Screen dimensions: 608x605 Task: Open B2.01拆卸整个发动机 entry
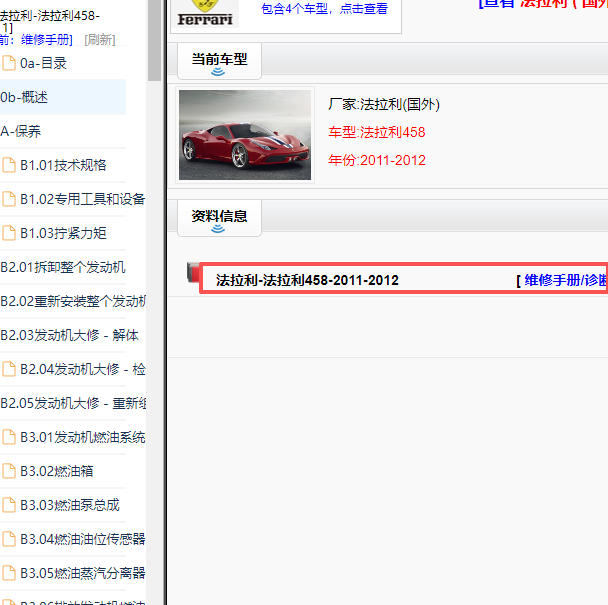click(63, 267)
